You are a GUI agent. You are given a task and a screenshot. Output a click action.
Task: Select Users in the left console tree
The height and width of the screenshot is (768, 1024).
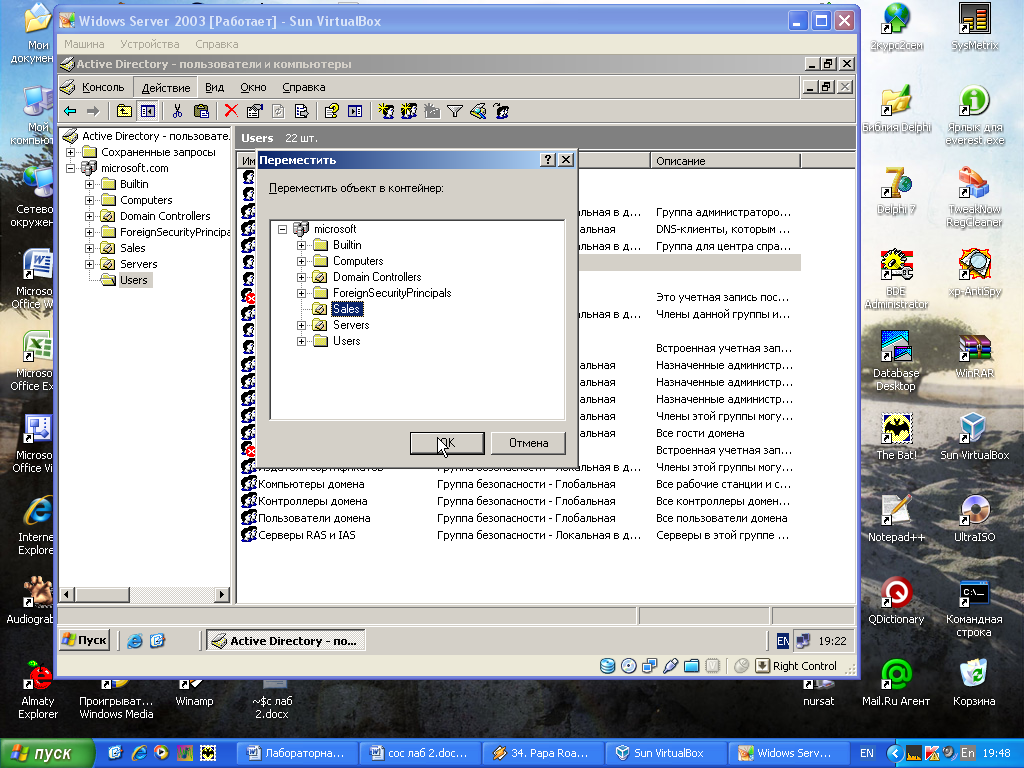pos(134,280)
